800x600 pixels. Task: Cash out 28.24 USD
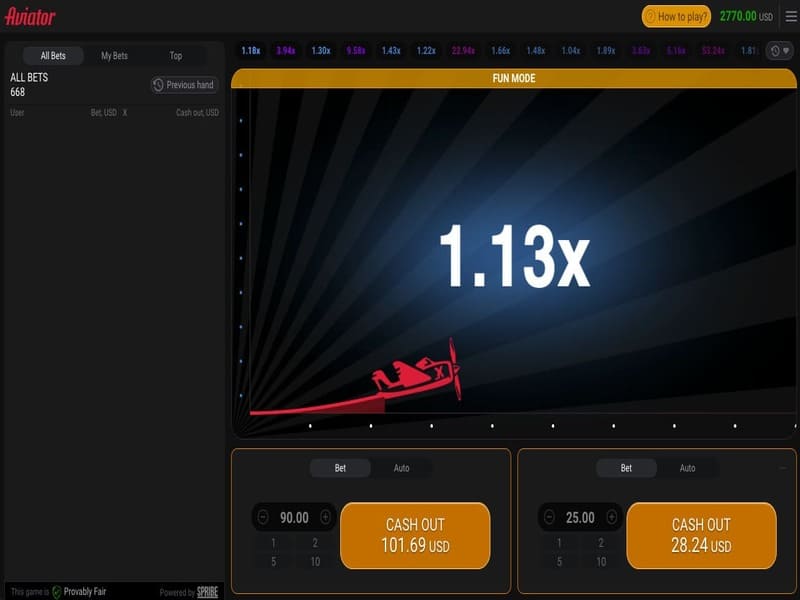click(701, 535)
